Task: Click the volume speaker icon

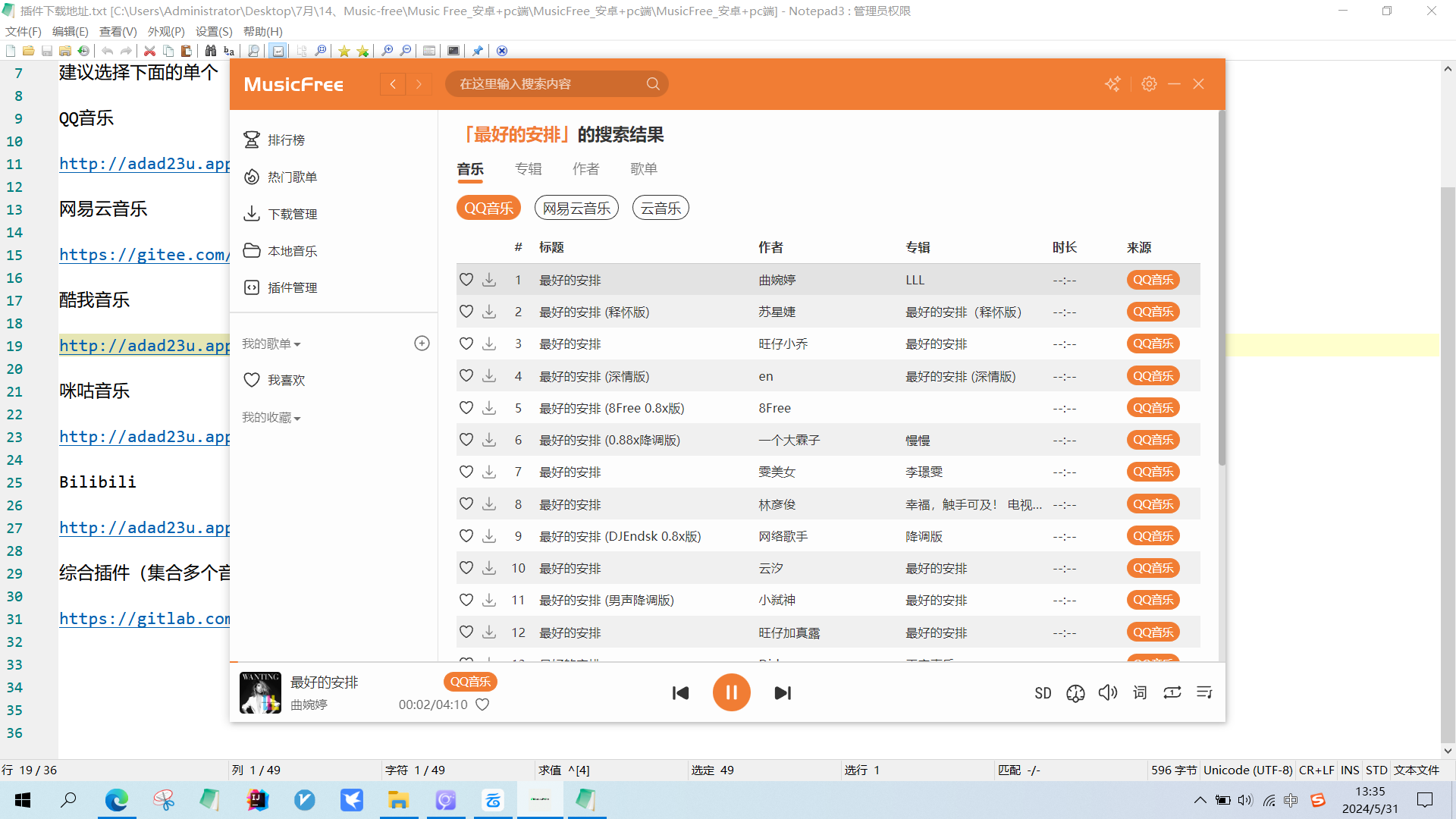Action: pos(1107,692)
